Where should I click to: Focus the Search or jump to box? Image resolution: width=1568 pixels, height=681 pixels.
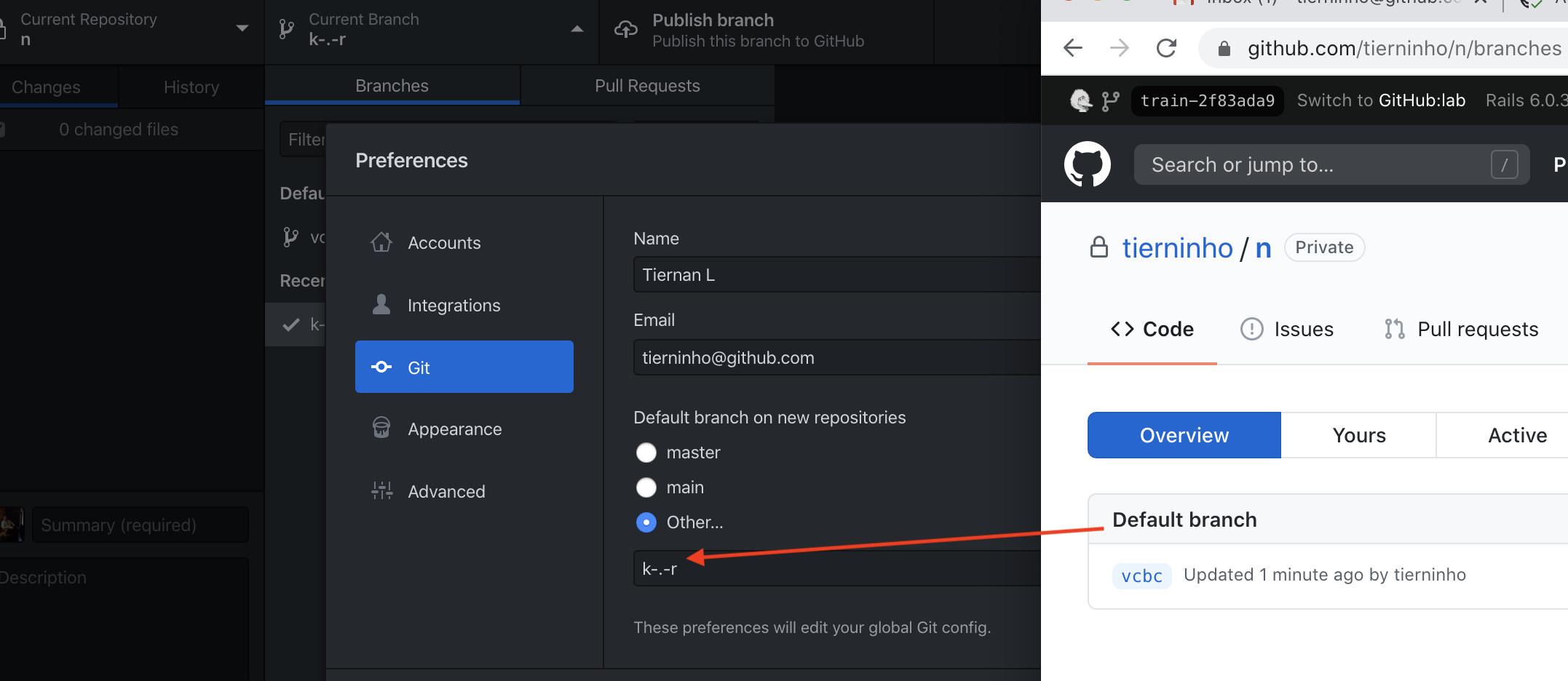(1331, 164)
